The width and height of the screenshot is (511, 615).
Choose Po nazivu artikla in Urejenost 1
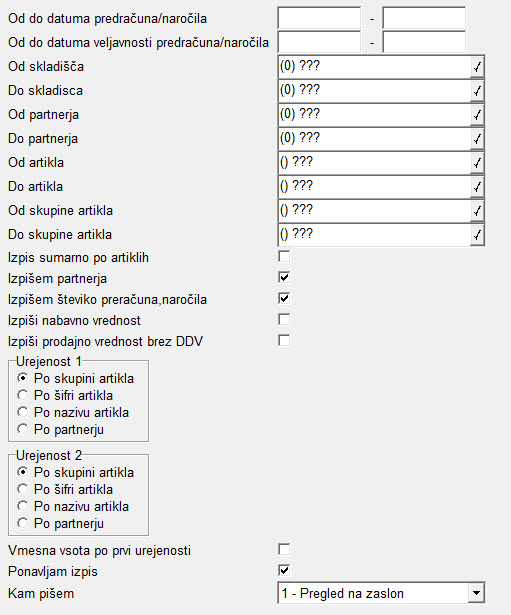23,412
